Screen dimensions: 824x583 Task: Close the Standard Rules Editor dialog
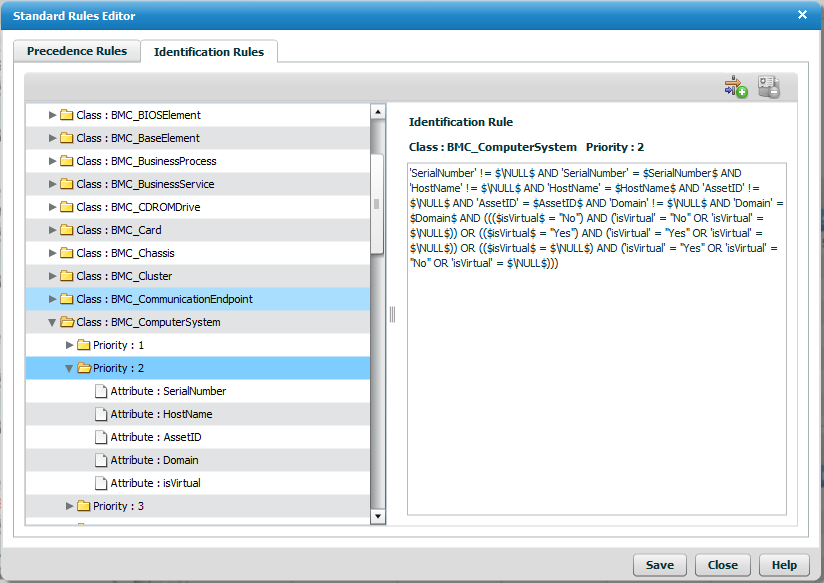pos(802,15)
